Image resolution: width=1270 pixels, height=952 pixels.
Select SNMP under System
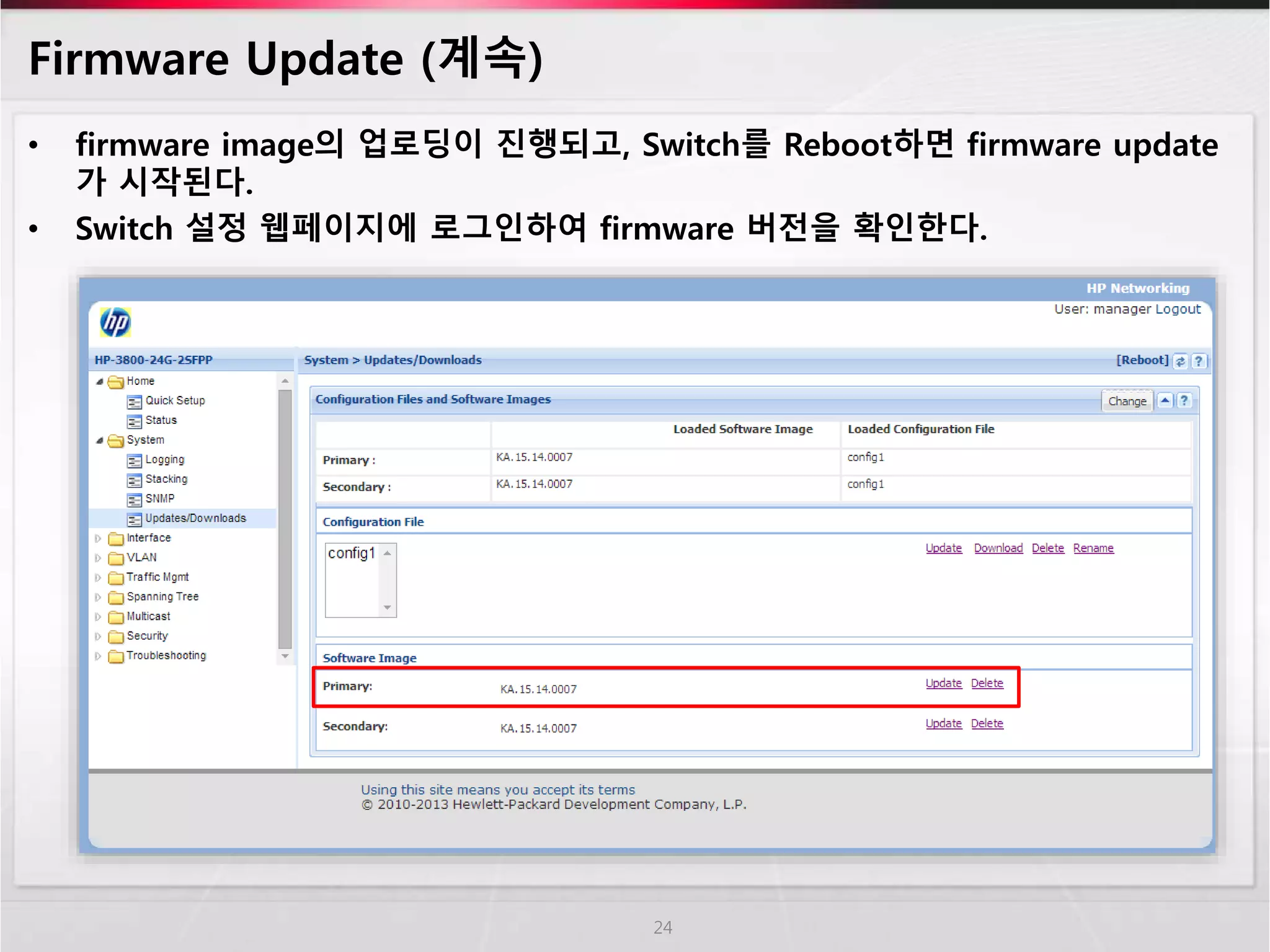(160, 499)
